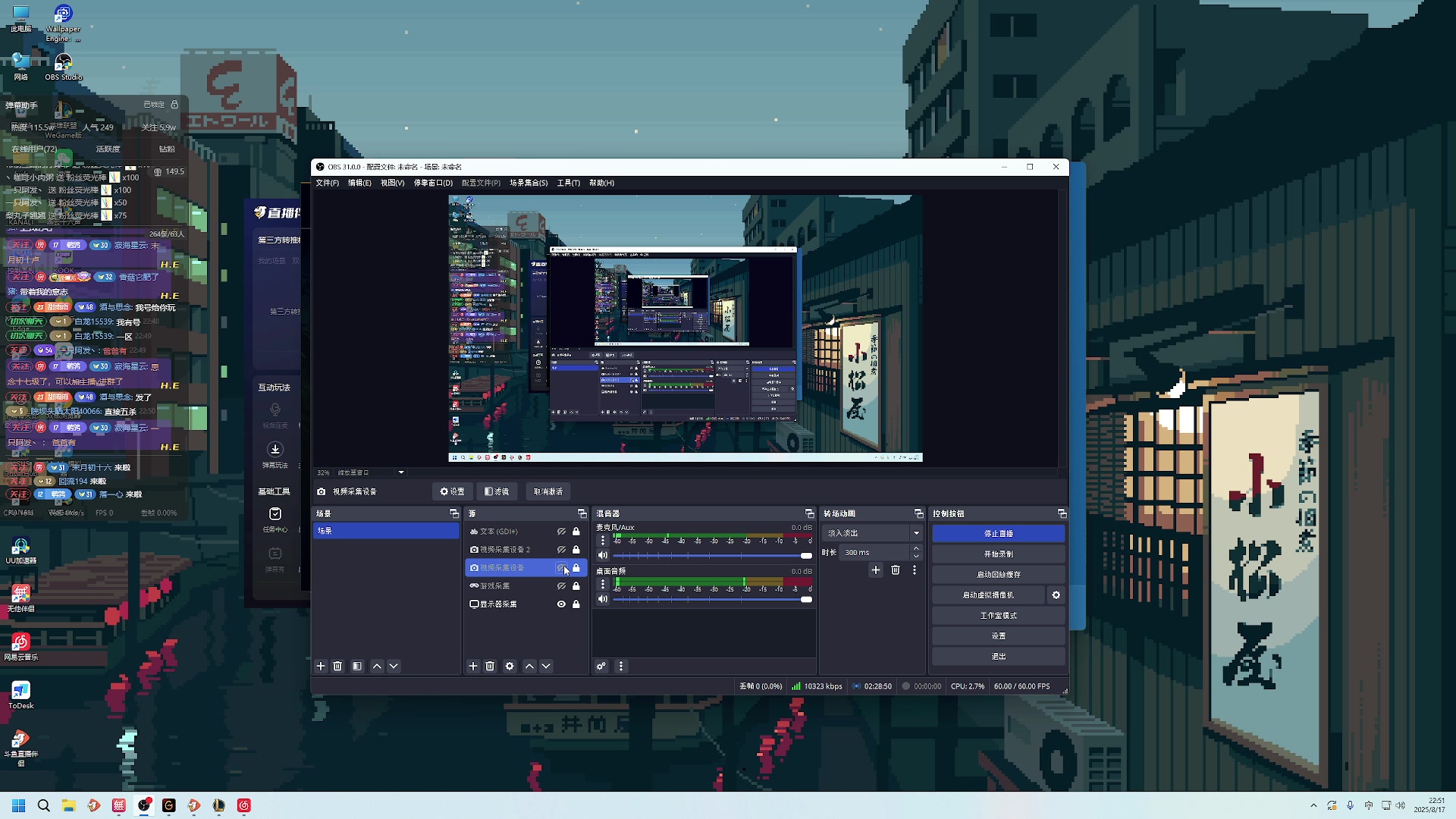Toggle visibility of 视频采集设备 2 source
1456x819 pixels.
[x=561, y=550]
